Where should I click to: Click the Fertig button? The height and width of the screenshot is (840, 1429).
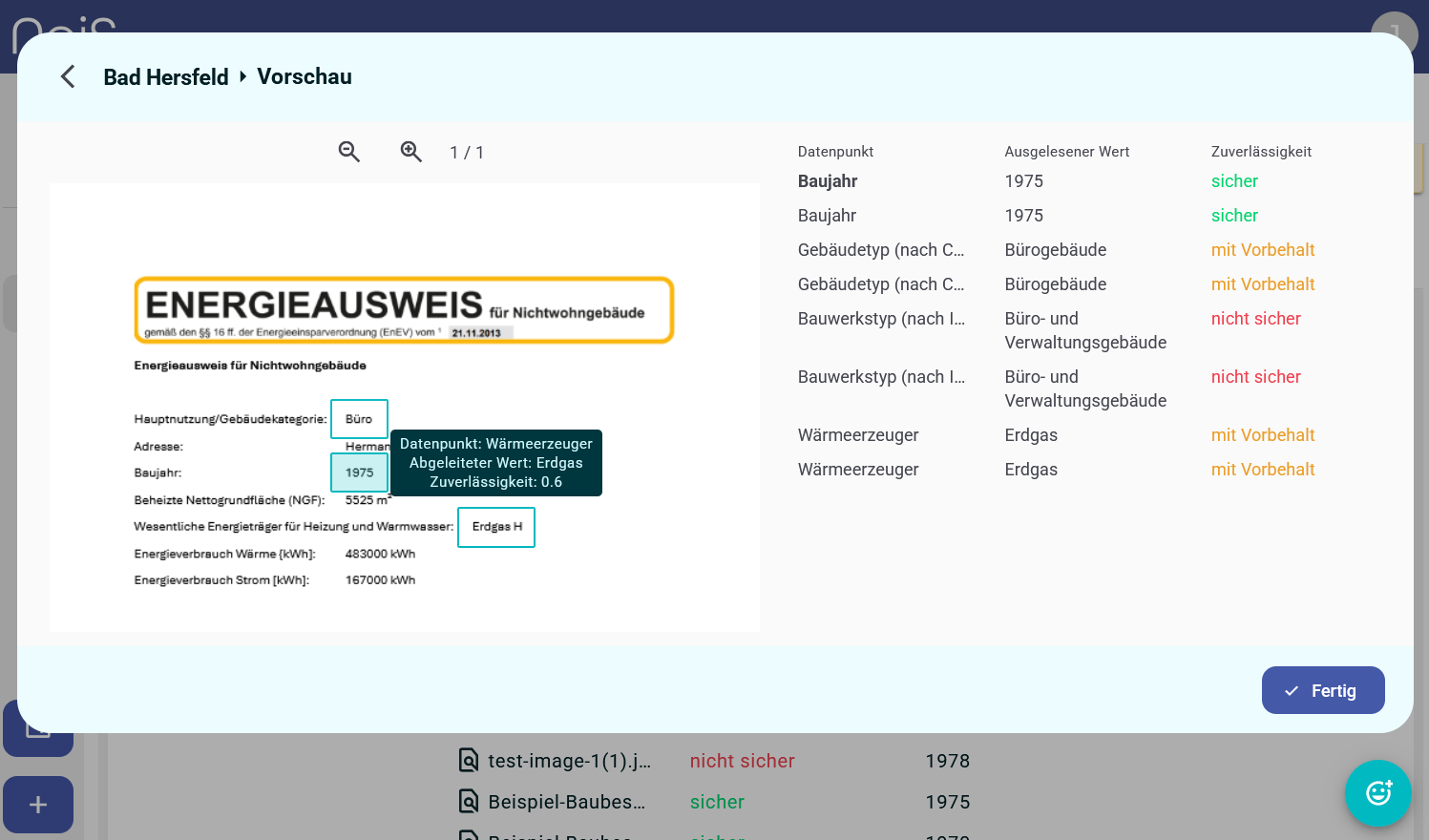(x=1323, y=690)
